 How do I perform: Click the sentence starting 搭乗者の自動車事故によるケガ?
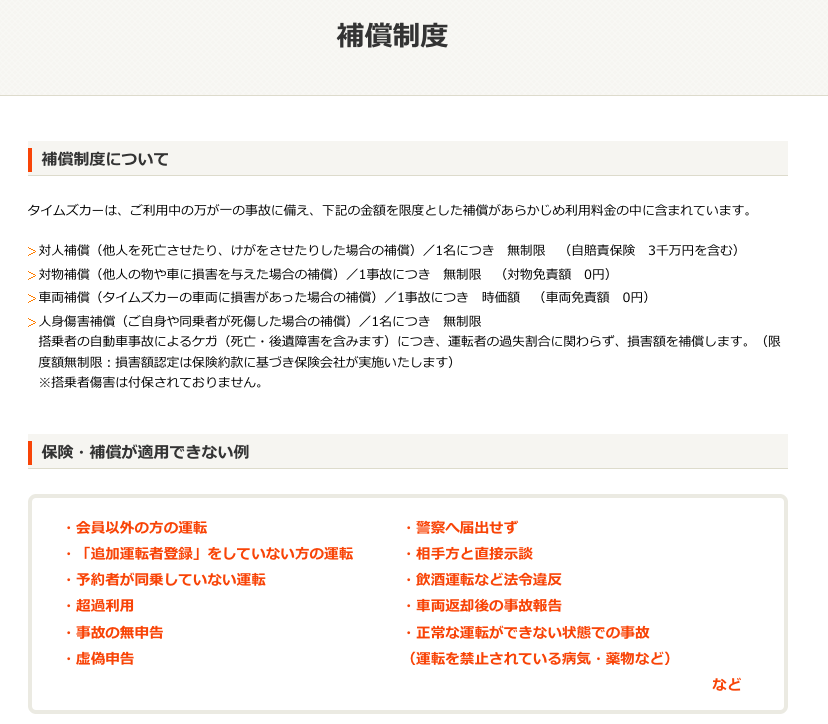click(x=409, y=352)
